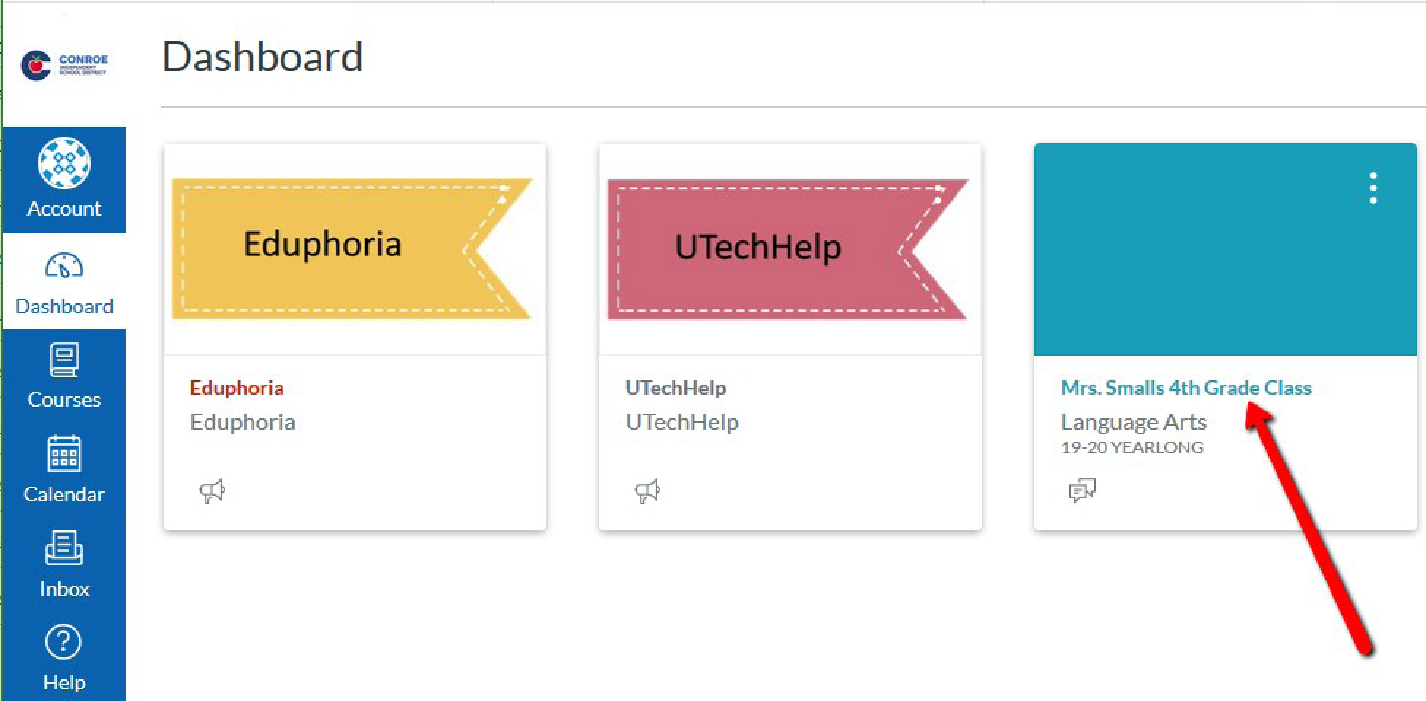The width and height of the screenshot is (1426, 701).
Task: Open Mrs. Smalls 4th Grade Class link
Action: pos(1185,388)
